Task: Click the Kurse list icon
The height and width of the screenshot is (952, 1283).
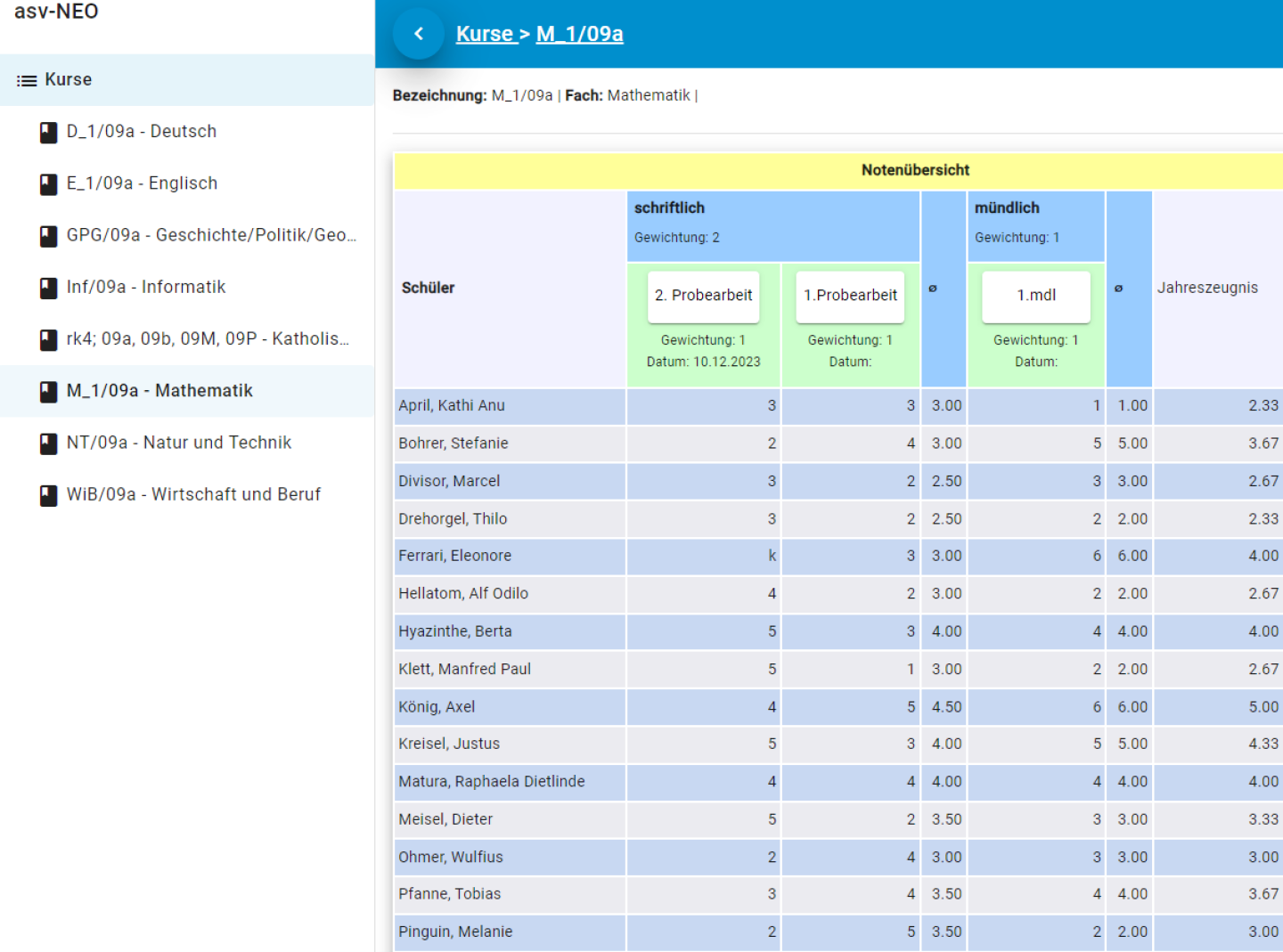Action: (27, 80)
